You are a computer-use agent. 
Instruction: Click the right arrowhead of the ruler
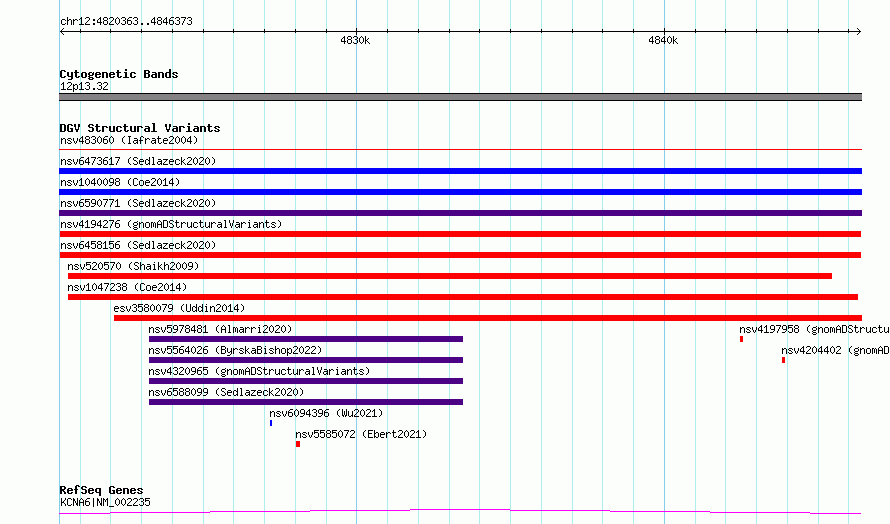coord(859,32)
